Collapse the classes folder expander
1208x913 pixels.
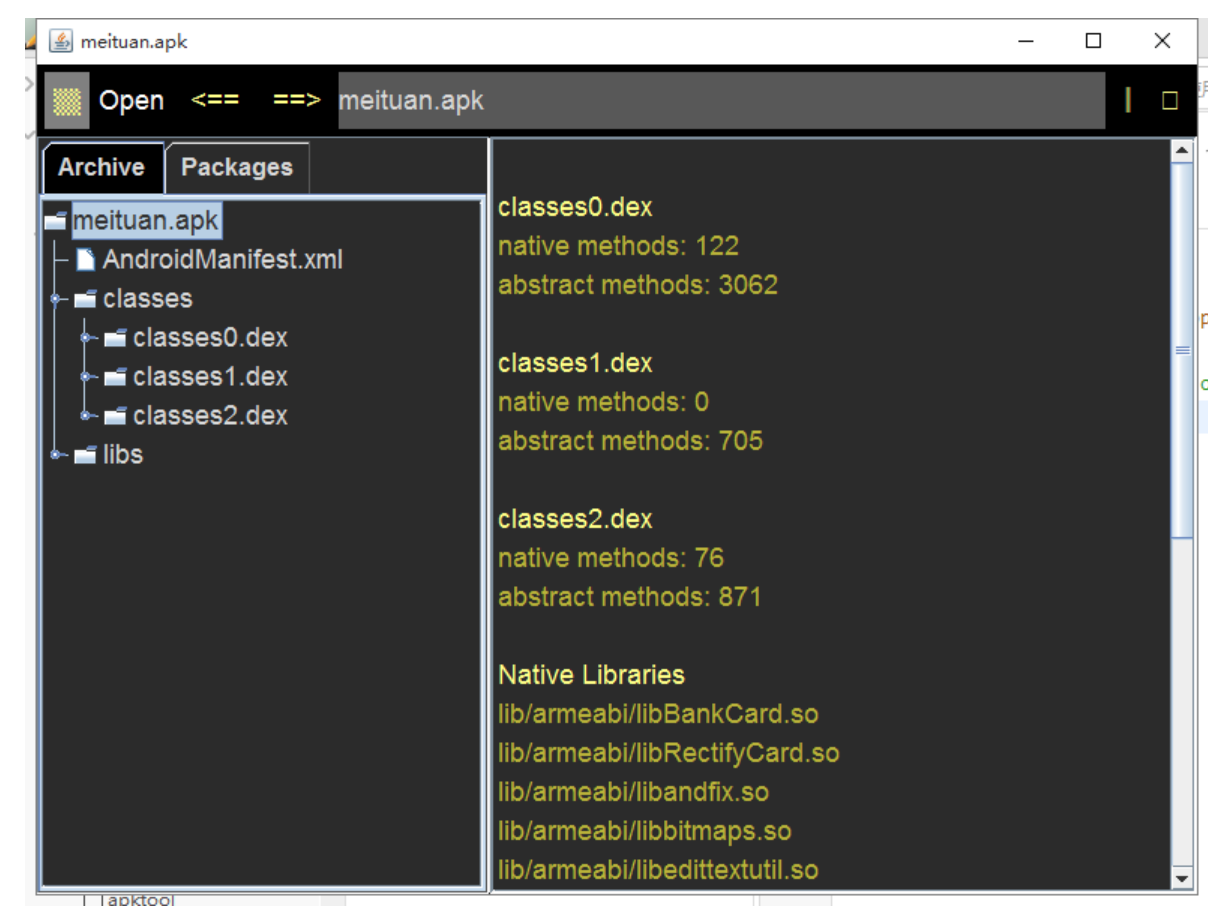[x=55, y=298]
